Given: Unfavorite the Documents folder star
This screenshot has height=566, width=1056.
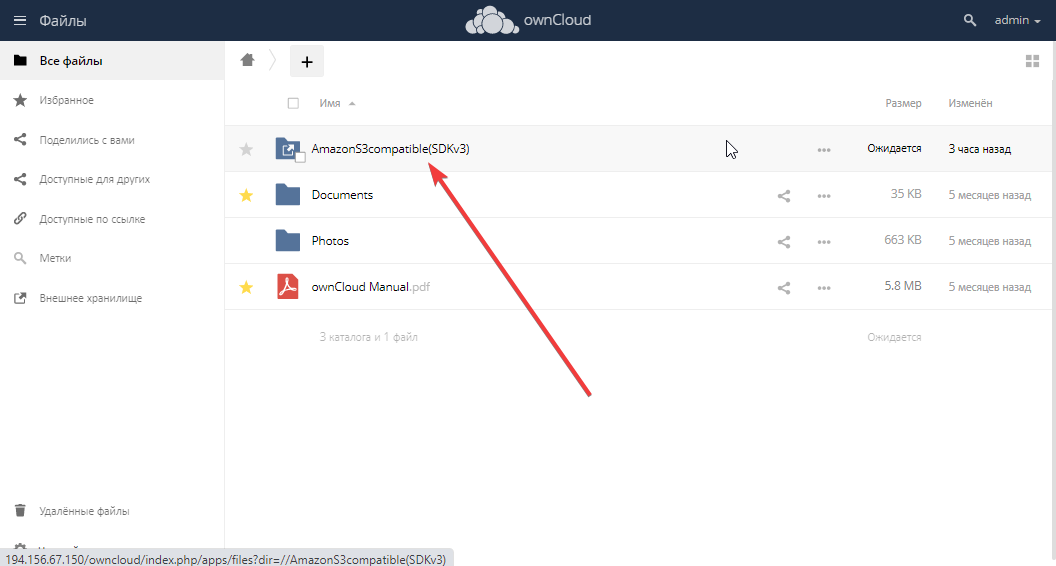Looking at the screenshot, I should [246, 196].
